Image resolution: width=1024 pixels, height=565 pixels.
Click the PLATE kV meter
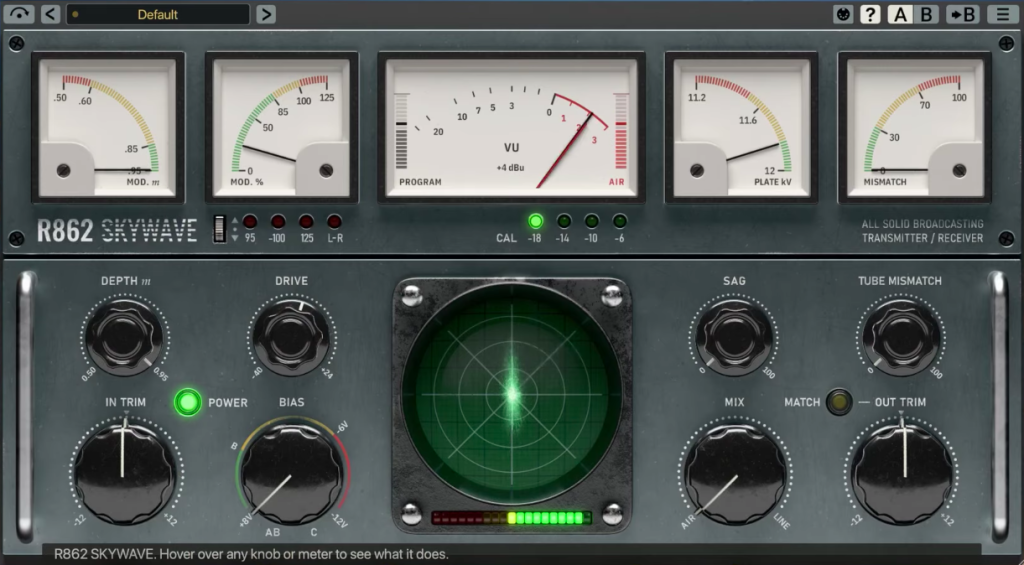coord(741,127)
